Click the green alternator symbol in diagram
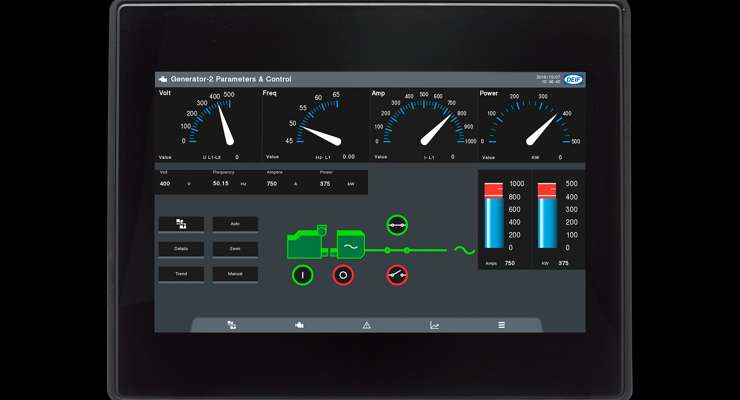Viewport: 740px width, 400px height. [x=350, y=246]
